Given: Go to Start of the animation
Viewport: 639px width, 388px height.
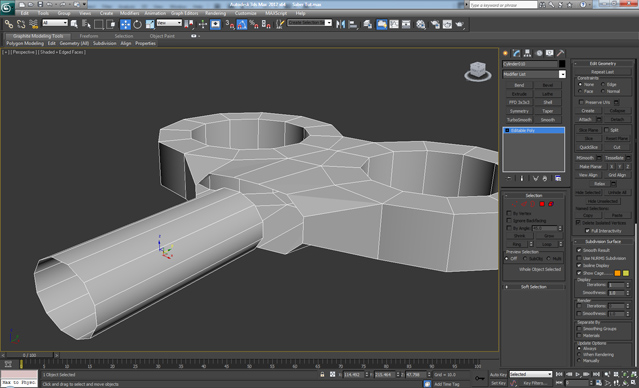Looking at the screenshot, I should tap(560, 374).
